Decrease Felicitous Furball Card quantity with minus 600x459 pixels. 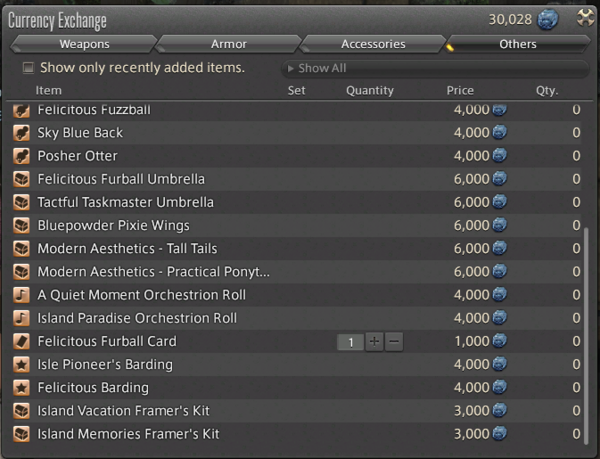point(394,342)
